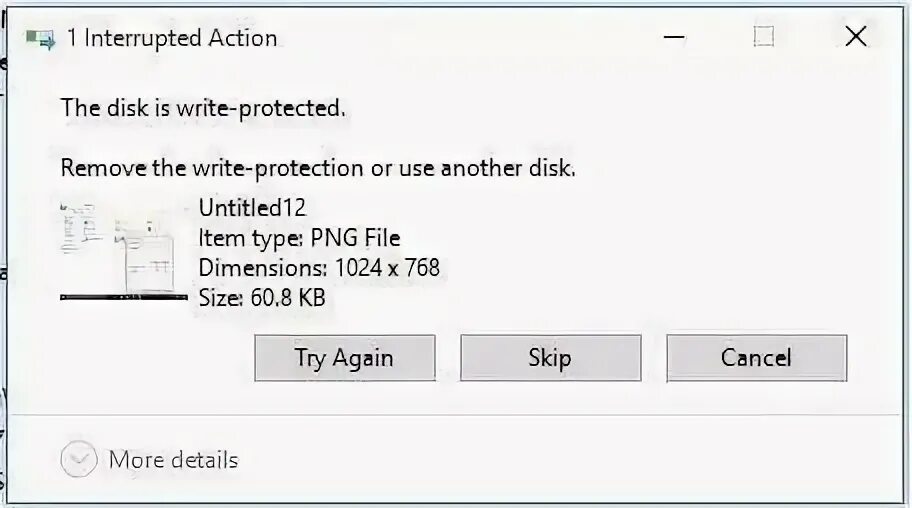Click the "Size: 60.8 KB" text
This screenshot has height=508, width=912.
pos(261,298)
